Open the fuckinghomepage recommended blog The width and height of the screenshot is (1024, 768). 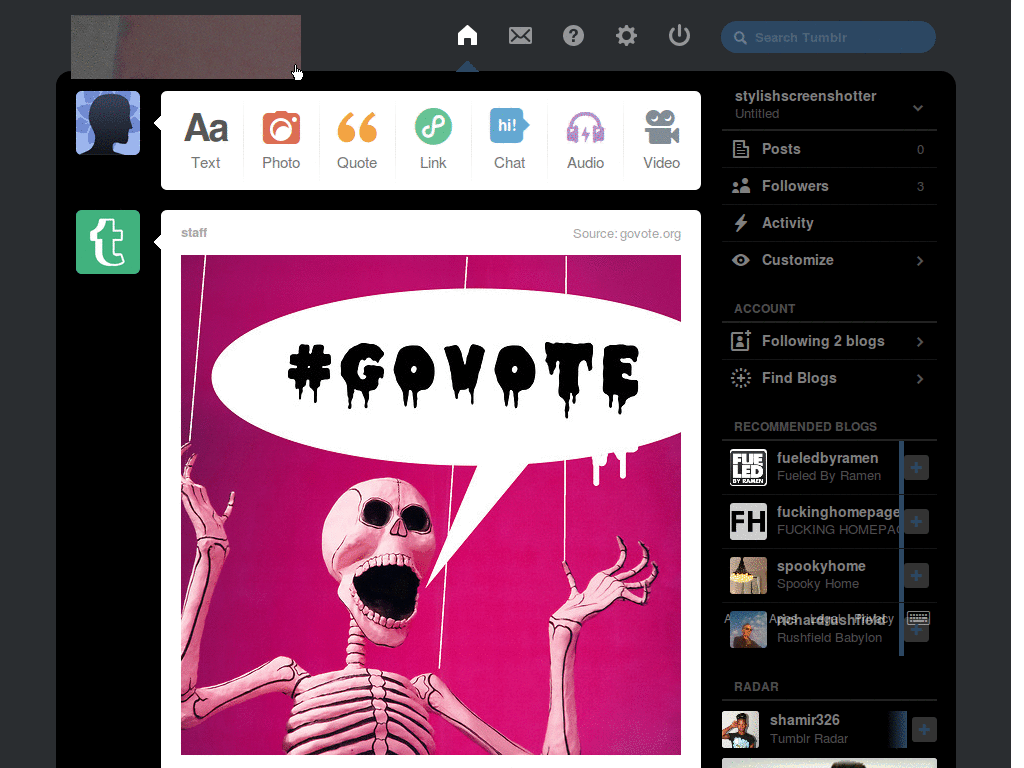838,512
